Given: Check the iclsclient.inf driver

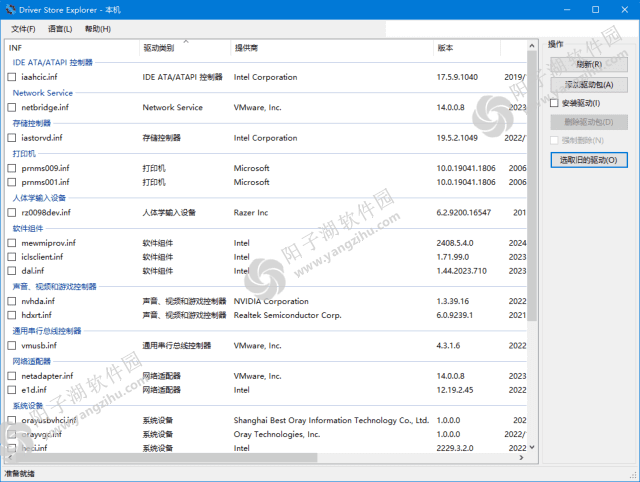Looking at the screenshot, I should (x=12, y=257).
